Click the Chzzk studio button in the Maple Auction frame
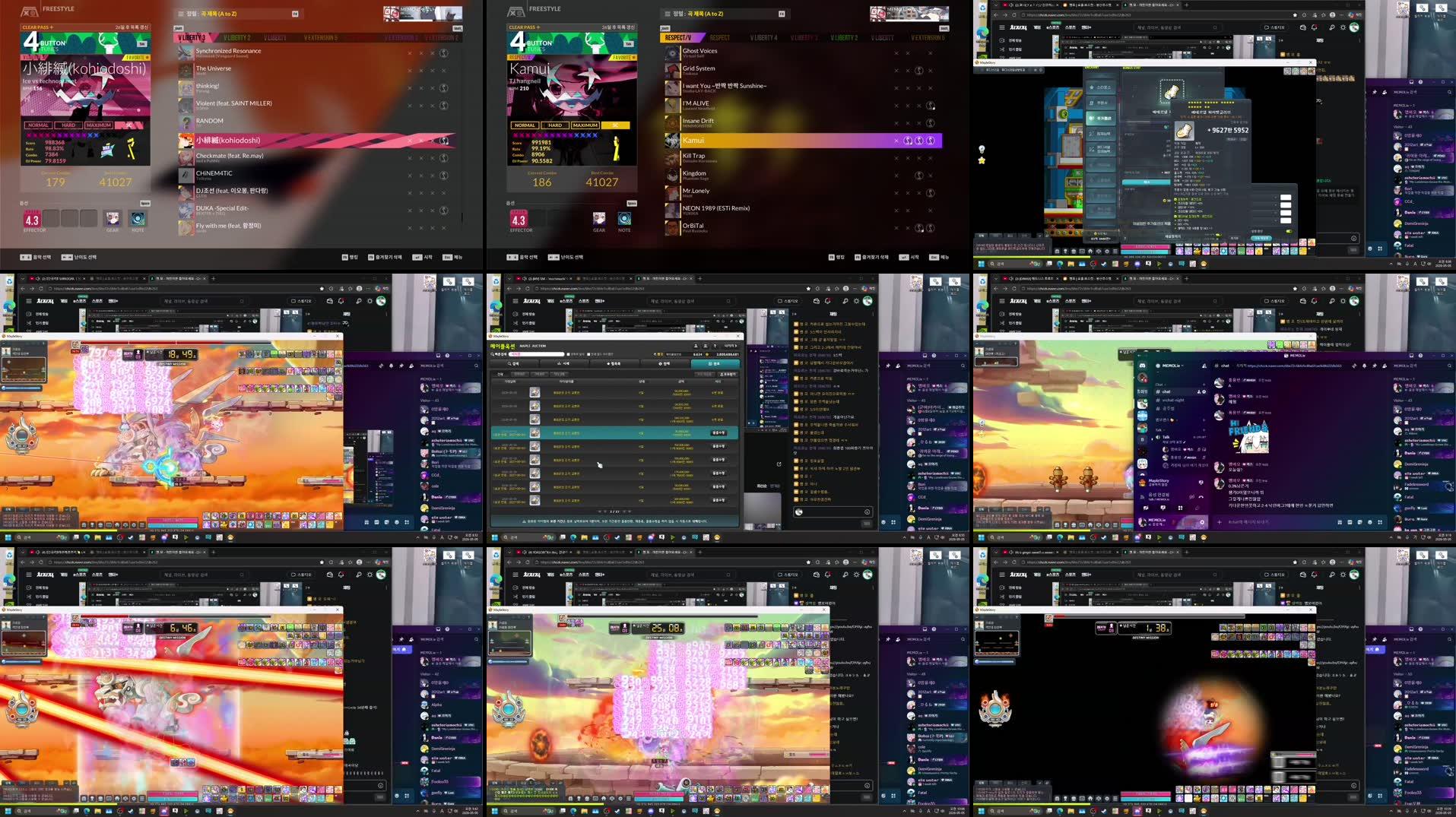Image resolution: width=1456 pixels, height=817 pixels. coord(789,301)
